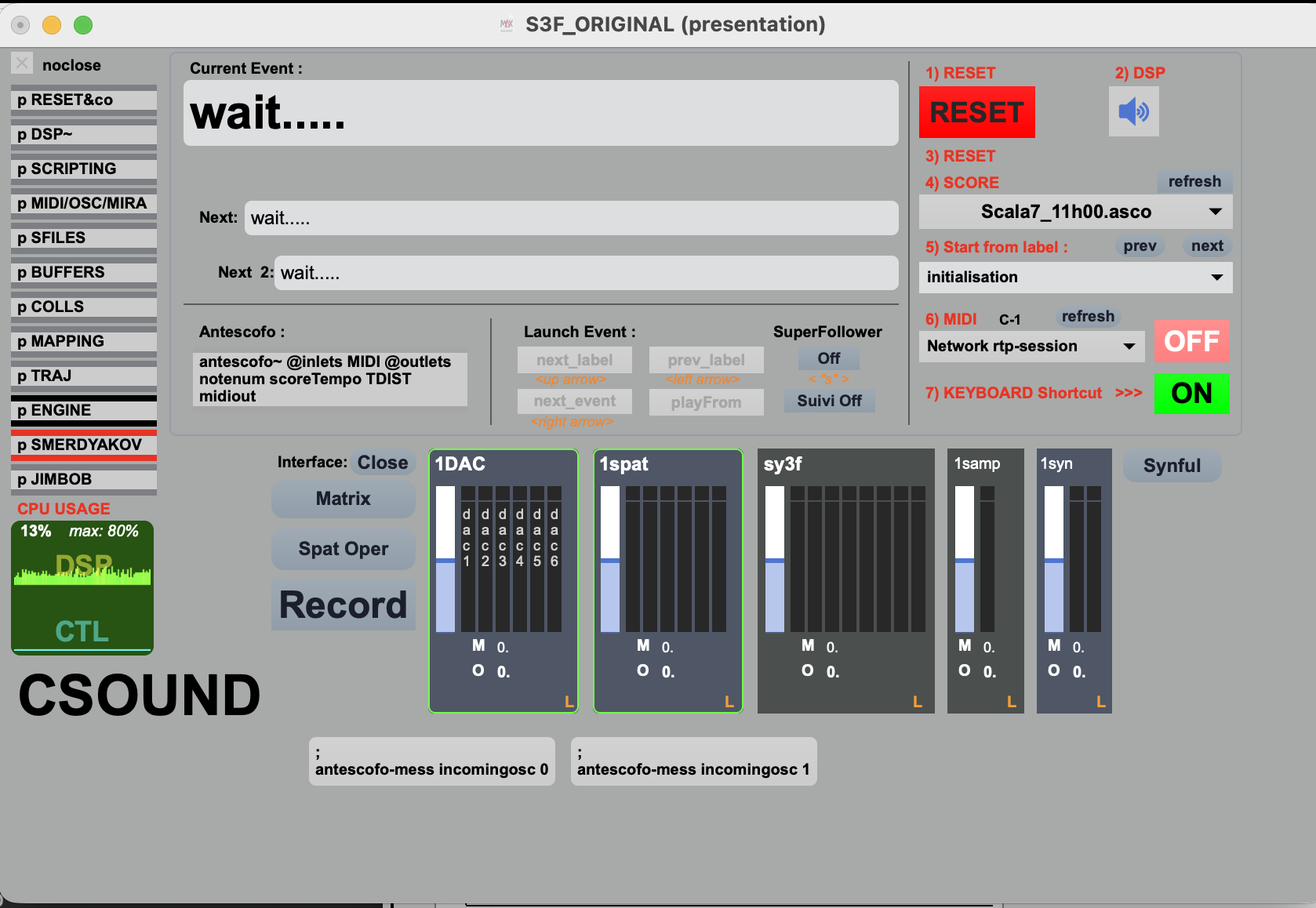Click the orange L icon in sy3f
This screenshot has width=1316, height=908.
coord(918,702)
